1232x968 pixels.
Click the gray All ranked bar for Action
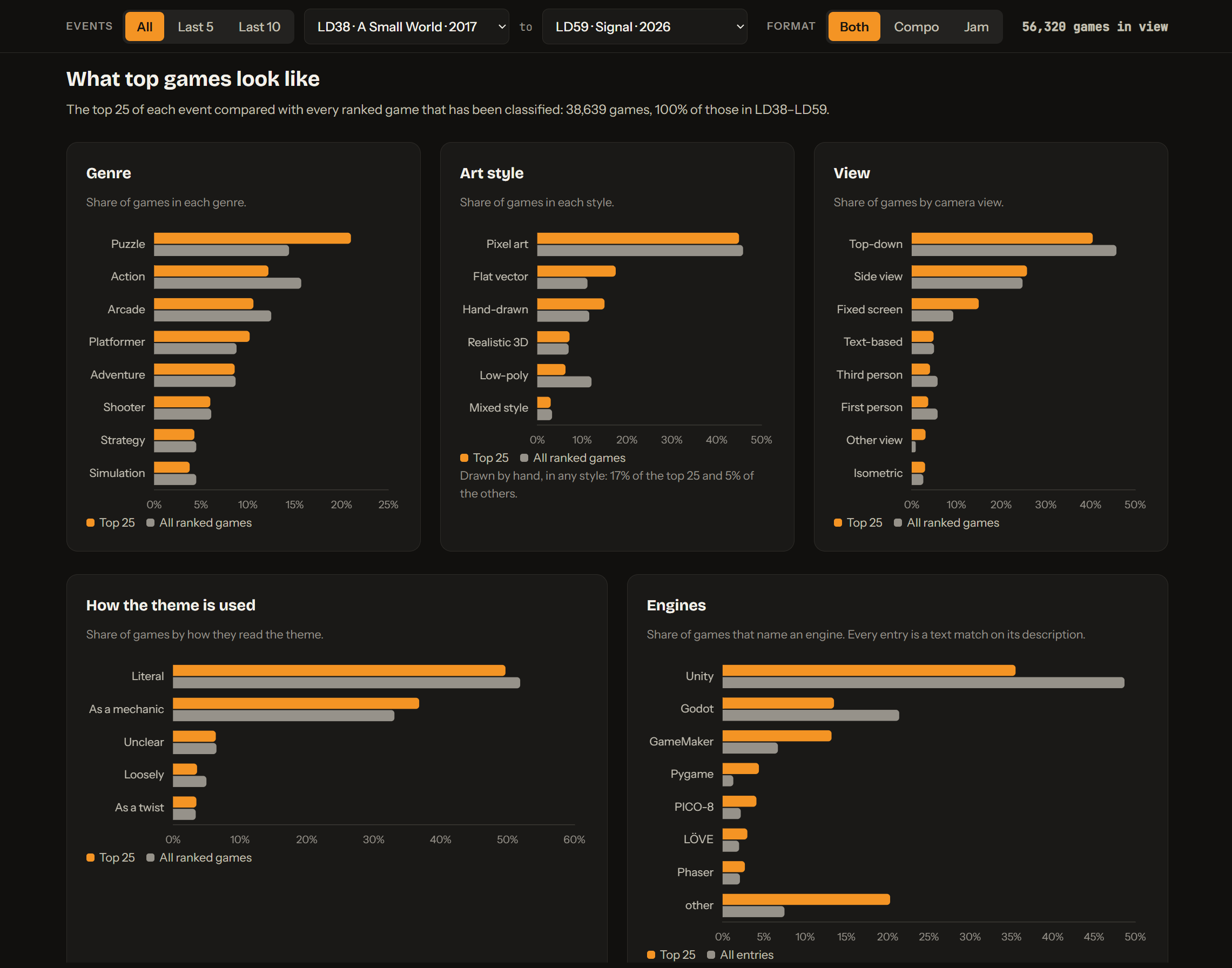coord(227,284)
